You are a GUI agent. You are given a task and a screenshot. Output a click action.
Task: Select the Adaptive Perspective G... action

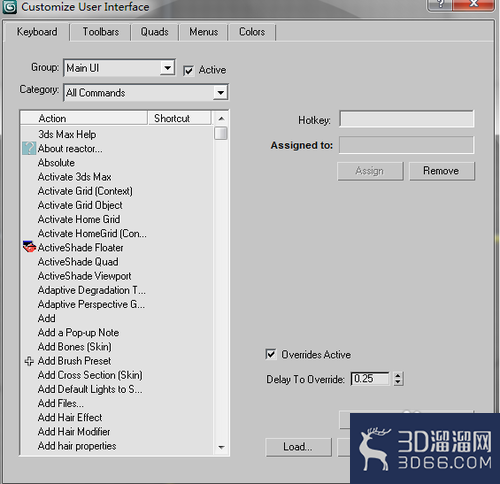[x=91, y=304]
